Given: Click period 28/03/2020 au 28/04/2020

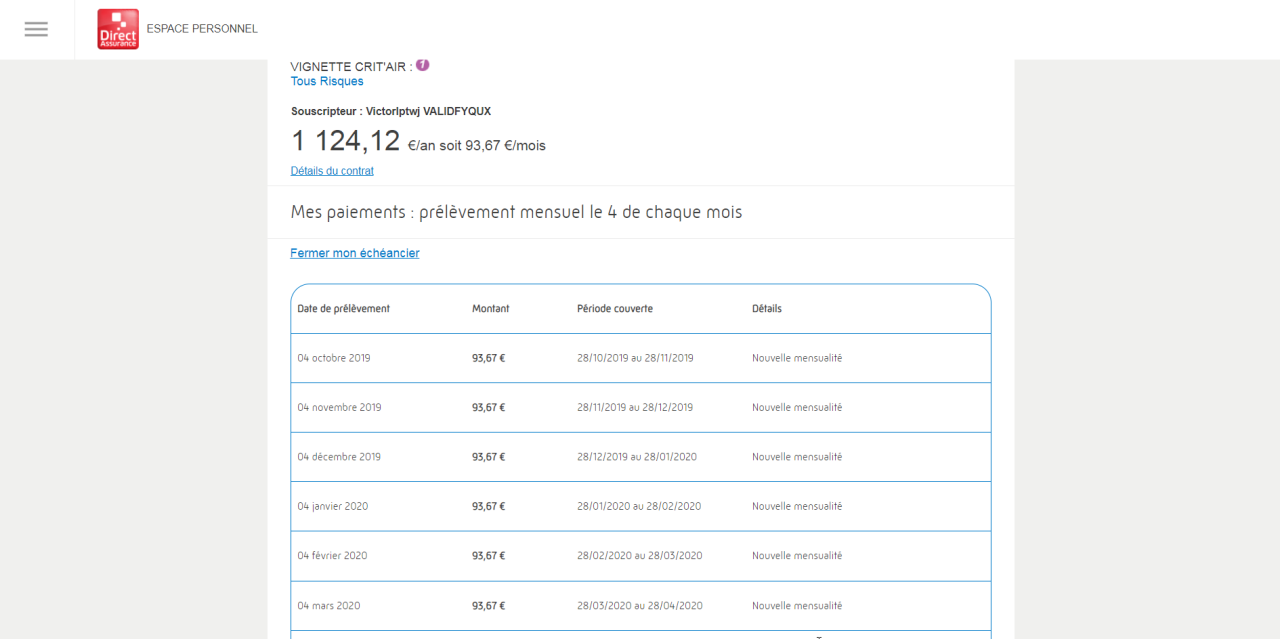Looking at the screenshot, I should 640,606.
